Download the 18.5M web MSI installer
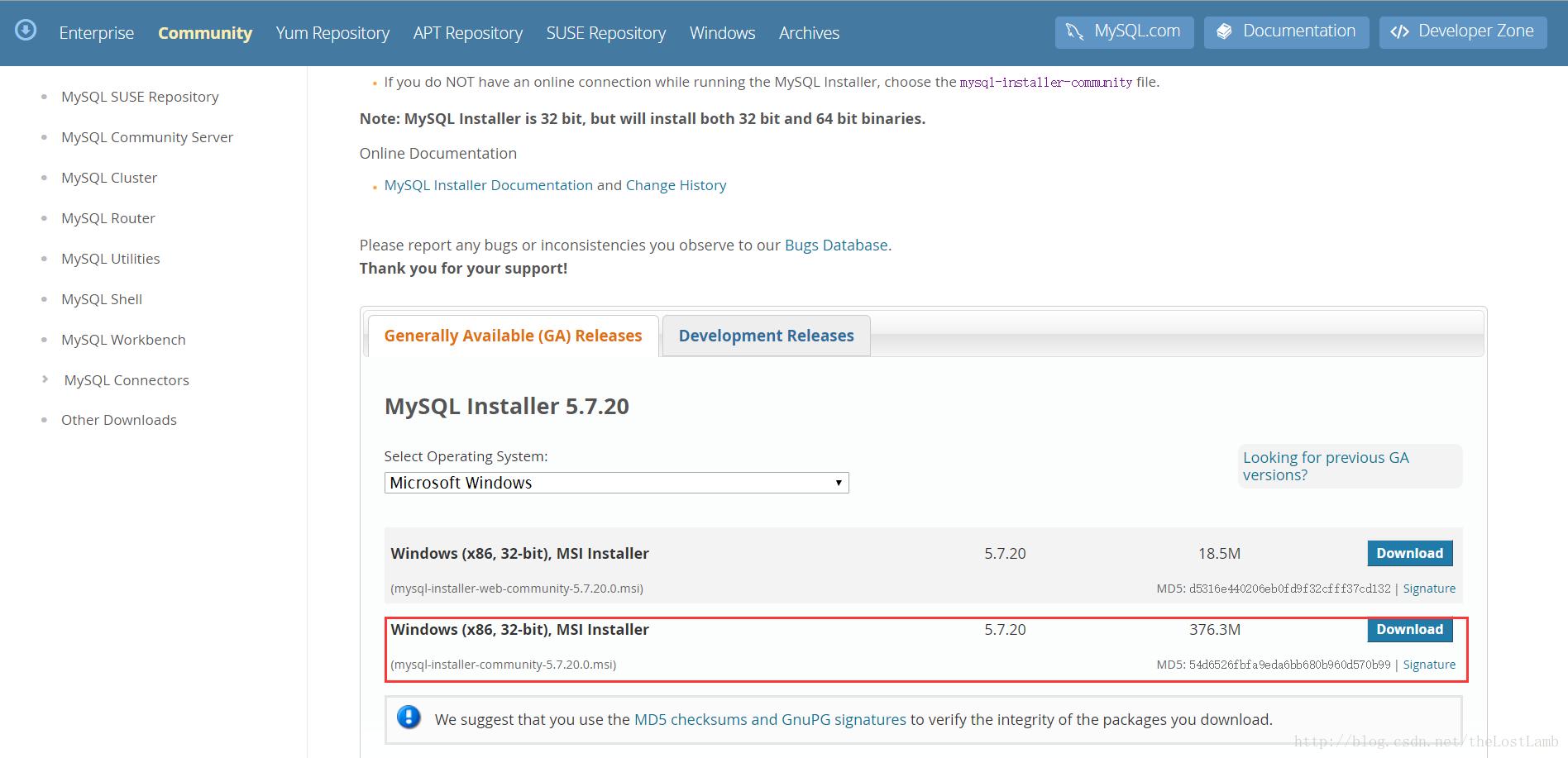1568x758 pixels. coord(1408,553)
